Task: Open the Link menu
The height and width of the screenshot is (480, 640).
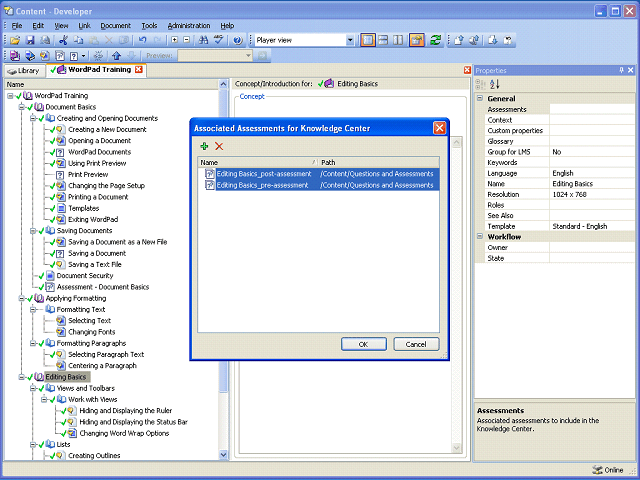Action: [84, 26]
